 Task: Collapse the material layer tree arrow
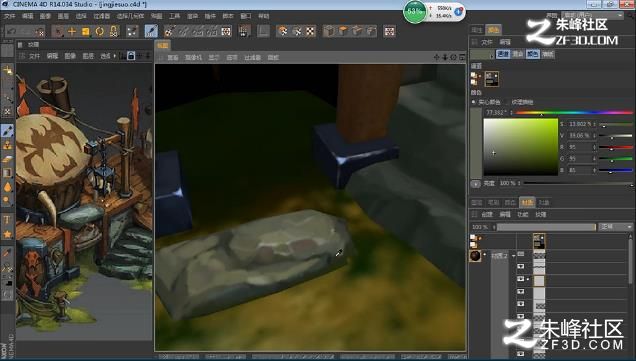[x=514, y=256]
